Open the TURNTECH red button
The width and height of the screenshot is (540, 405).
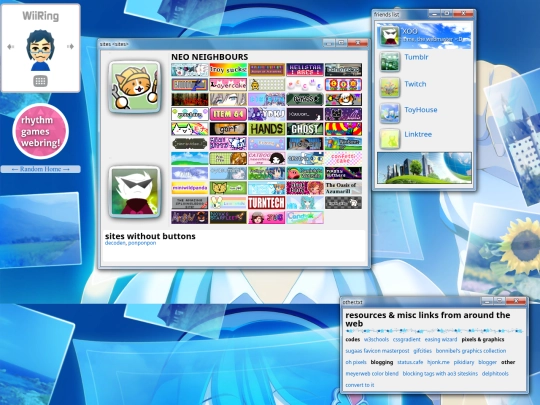[x=266, y=203]
